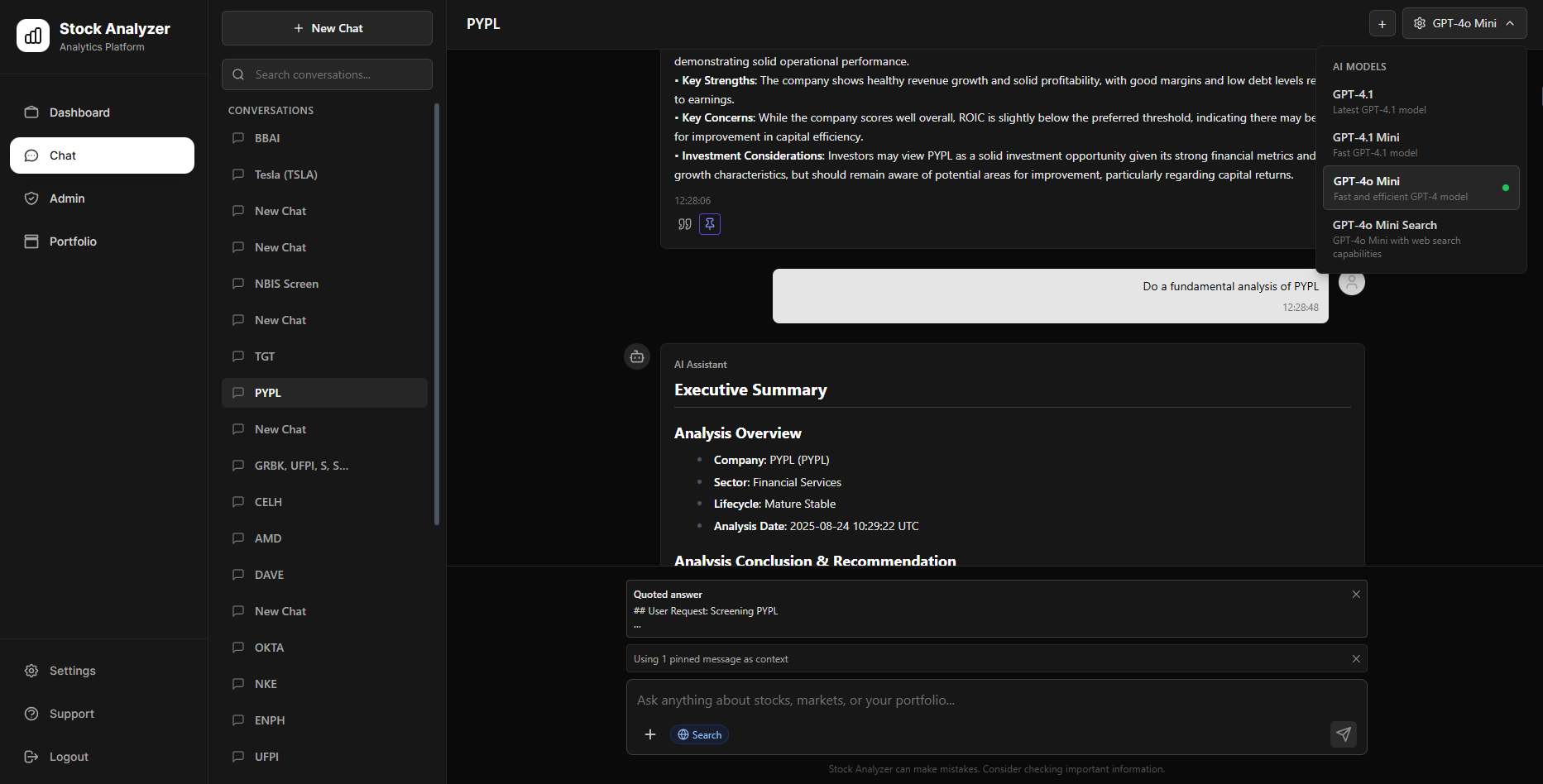Screen dimensions: 1543x784
Task: Choose GPT-4o Mini Search from the model list
Action: pyautogui.click(x=1421, y=237)
